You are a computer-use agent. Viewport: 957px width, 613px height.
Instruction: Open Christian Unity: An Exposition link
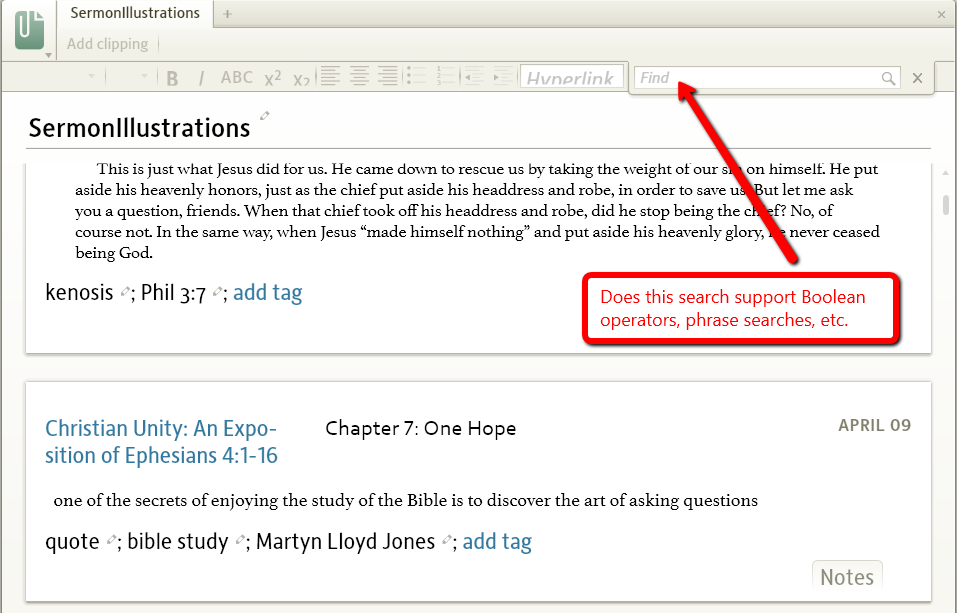[x=161, y=442]
